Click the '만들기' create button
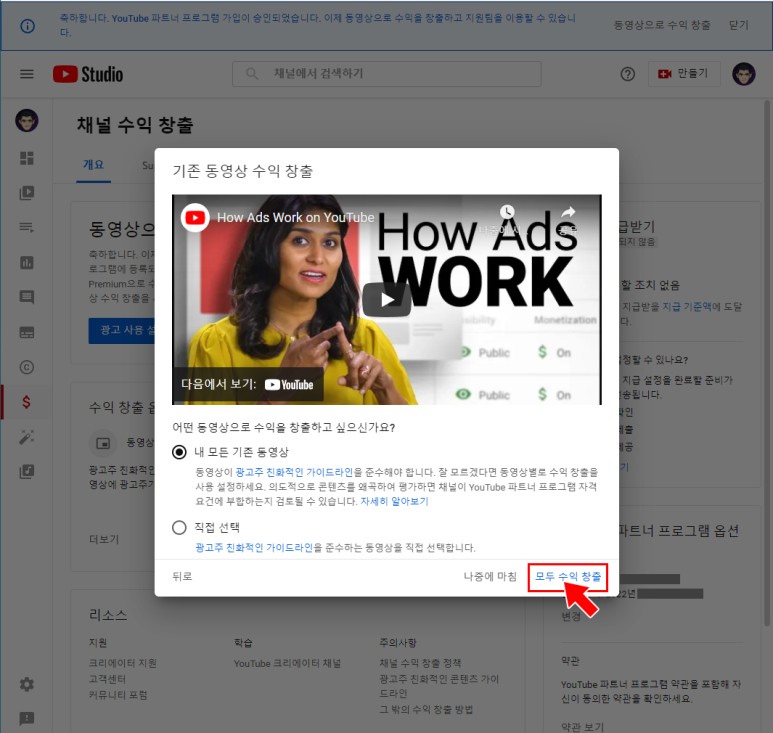The height and width of the screenshot is (733, 773). pos(684,74)
